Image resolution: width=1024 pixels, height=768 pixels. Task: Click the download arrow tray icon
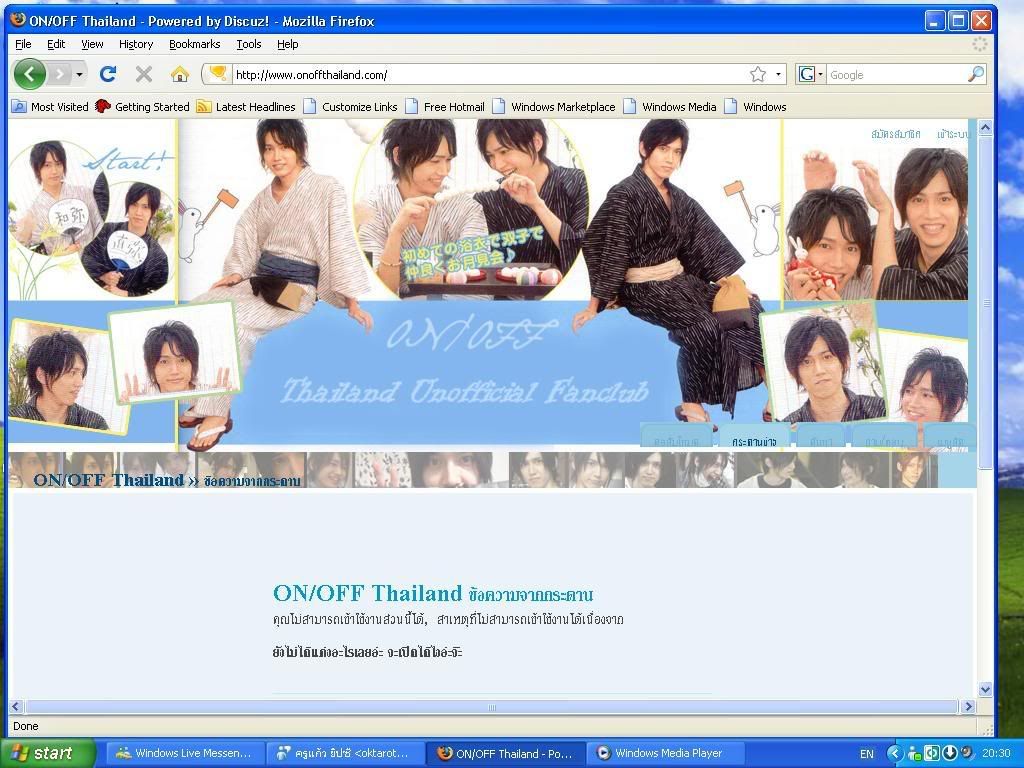point(949,753)
